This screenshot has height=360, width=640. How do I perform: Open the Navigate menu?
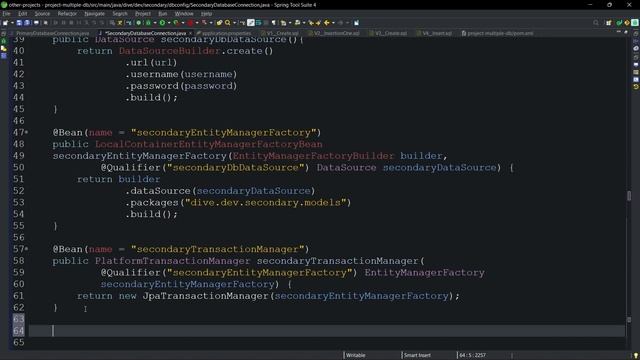(x=94, y=13)
